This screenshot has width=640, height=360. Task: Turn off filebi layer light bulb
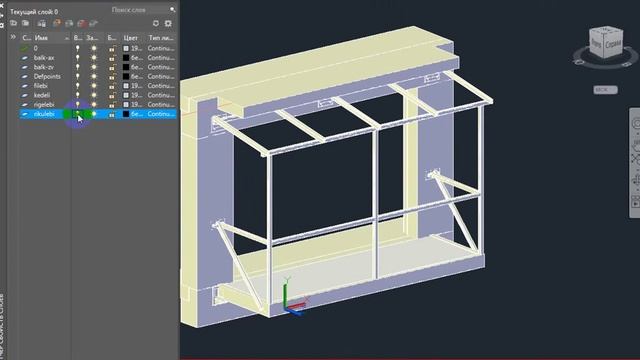point(78,86)
